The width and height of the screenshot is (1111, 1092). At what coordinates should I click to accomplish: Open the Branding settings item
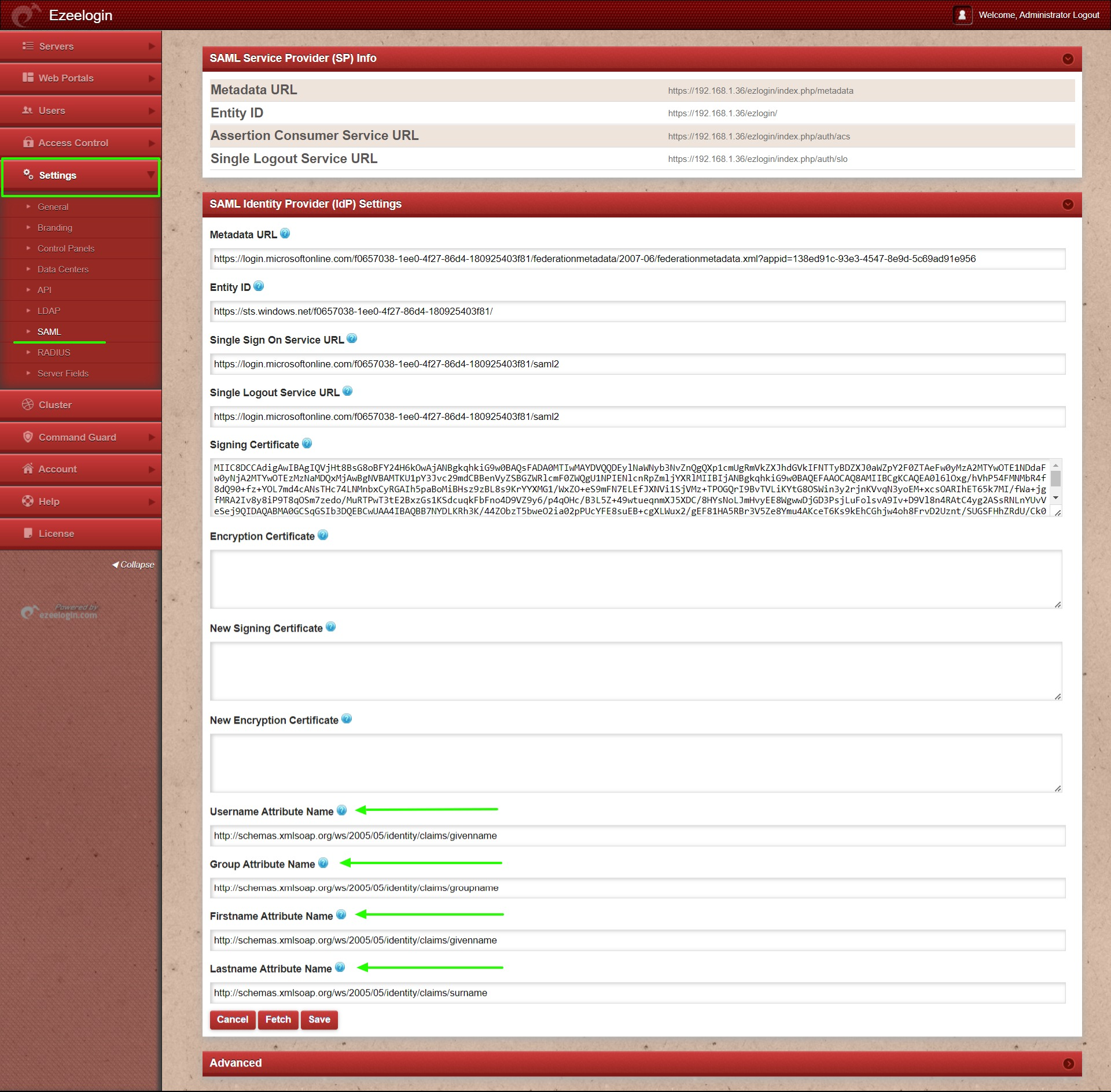55,227
